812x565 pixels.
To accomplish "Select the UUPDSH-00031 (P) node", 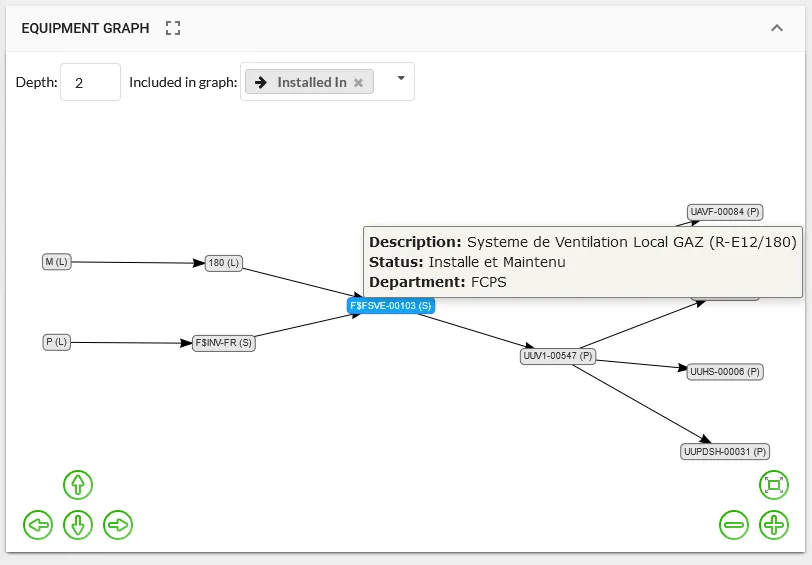I will pos(725,452).
